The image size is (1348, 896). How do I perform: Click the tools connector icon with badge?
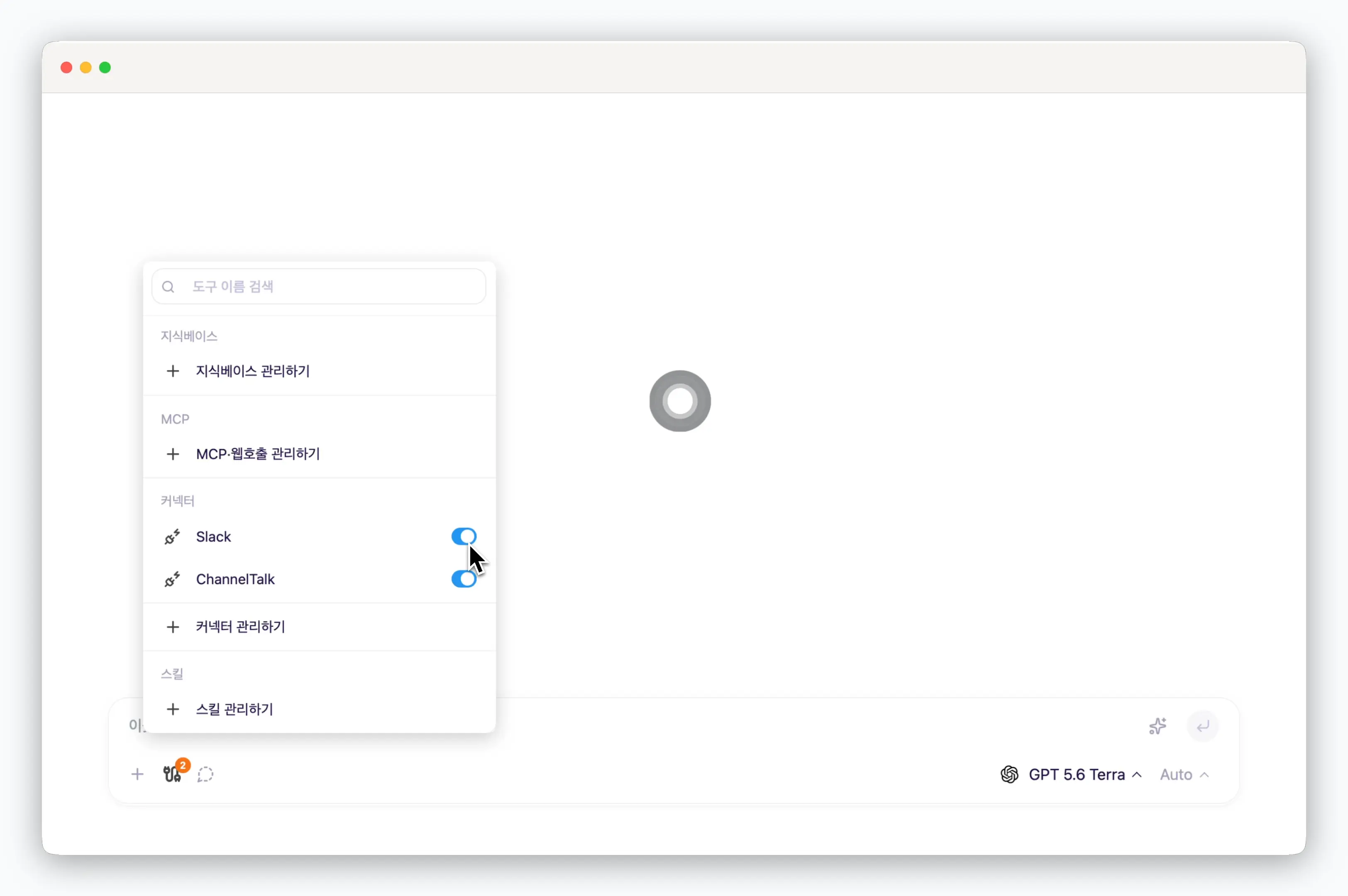[173, 773]
